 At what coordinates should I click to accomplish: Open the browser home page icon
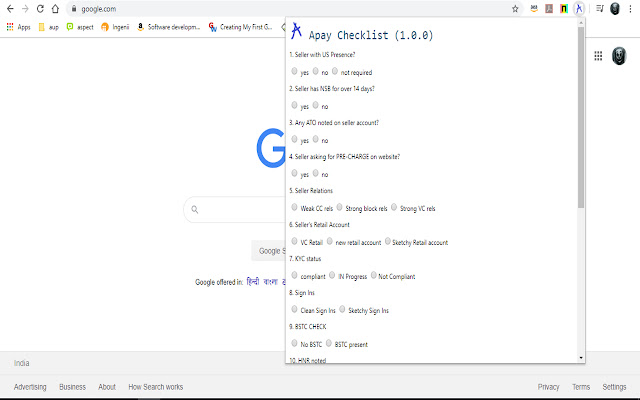coord(55,9)
